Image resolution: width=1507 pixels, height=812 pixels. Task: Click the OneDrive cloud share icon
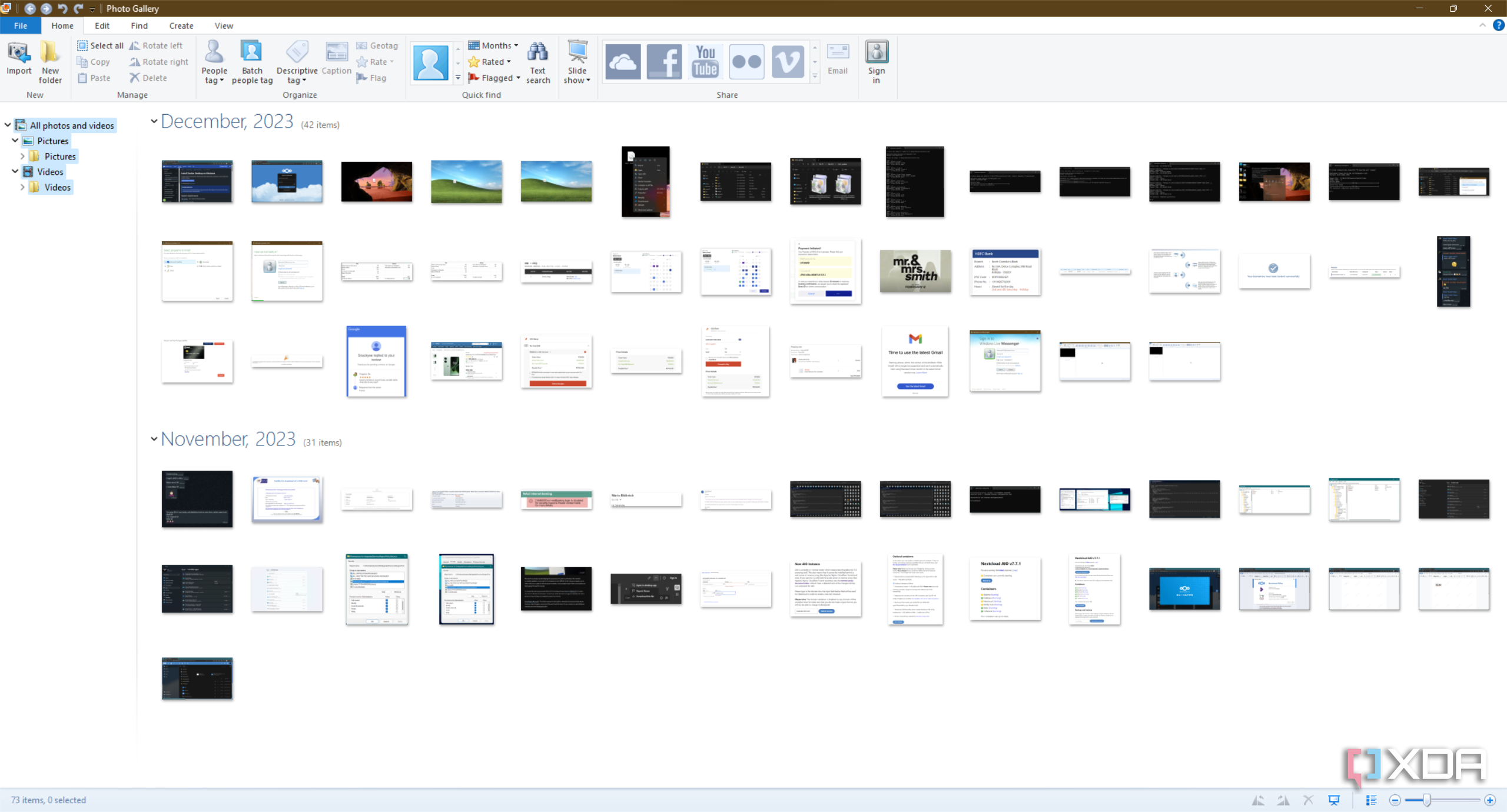[623, 61]
